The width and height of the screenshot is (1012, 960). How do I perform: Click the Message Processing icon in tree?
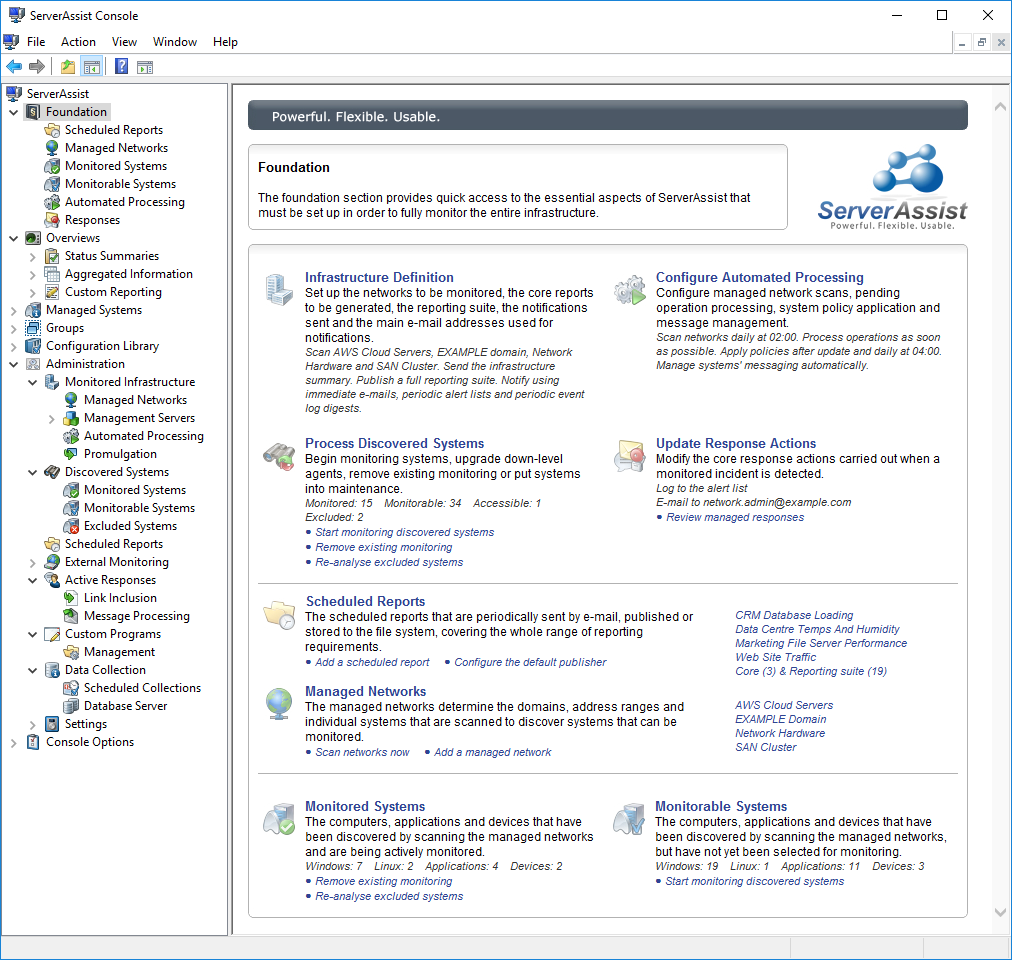tap(71, 617)
